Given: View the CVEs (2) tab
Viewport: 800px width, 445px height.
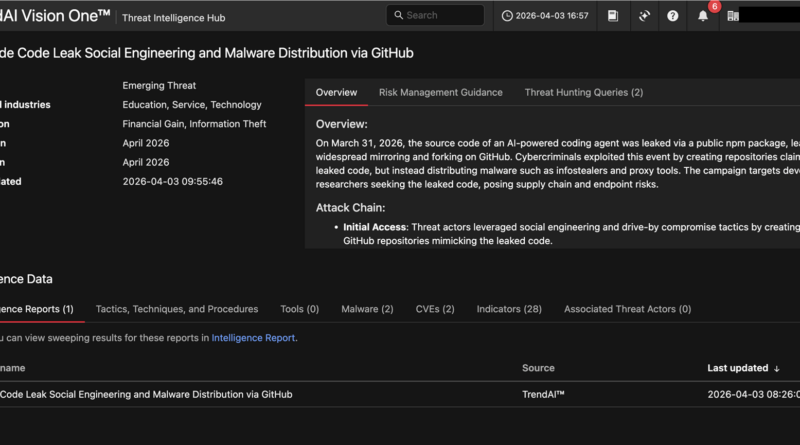Looking at the screenshot, I should click(435, 309).
